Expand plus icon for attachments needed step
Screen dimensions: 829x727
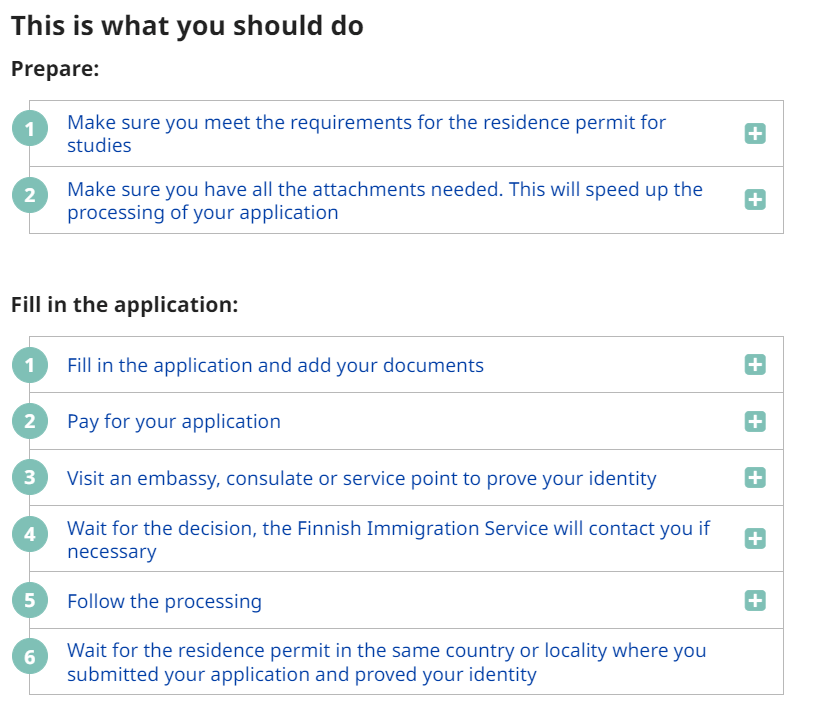(x=755, y=200)
